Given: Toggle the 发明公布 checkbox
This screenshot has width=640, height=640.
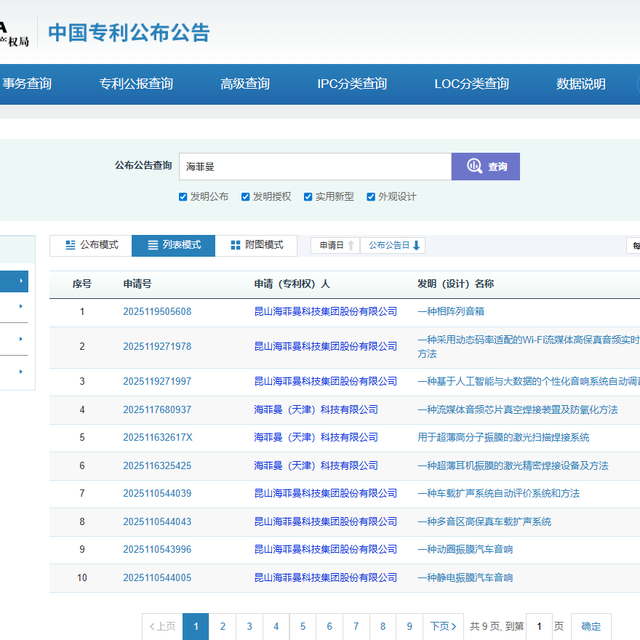Looking at the screenshot, I should (183, 197).
